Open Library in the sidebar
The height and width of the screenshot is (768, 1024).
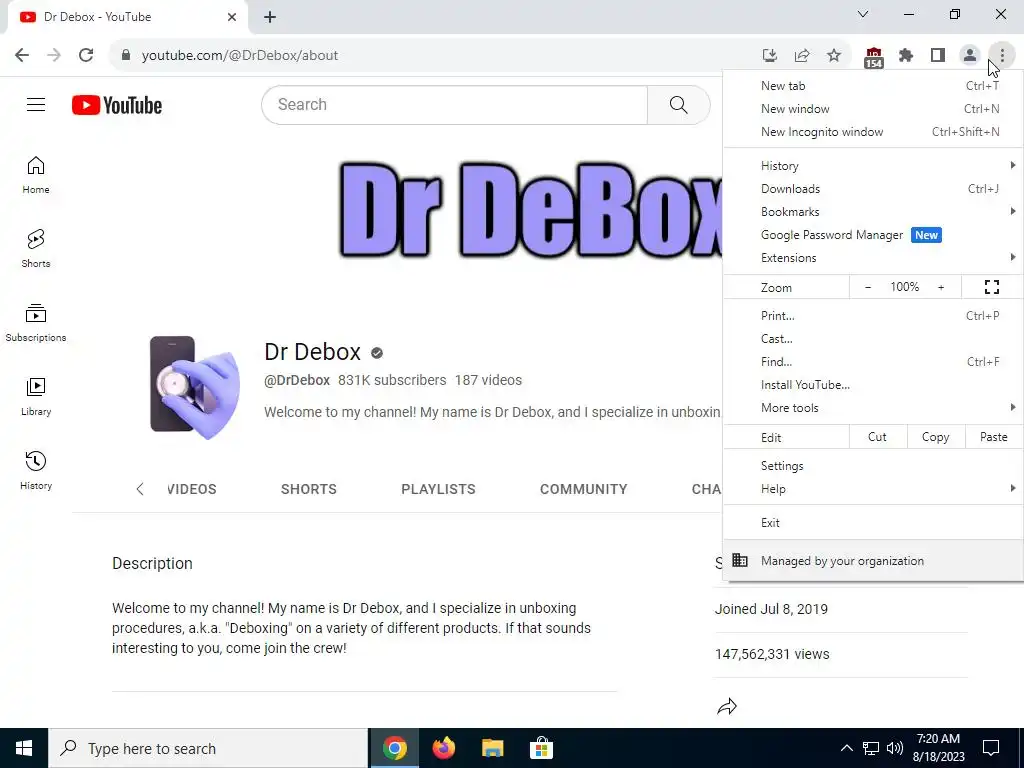click(36, 396)
